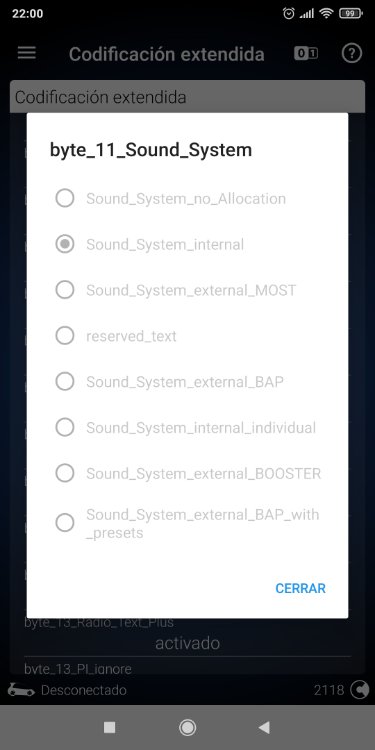The height and width of the screenshot is (750, 375).
Task: Open the hamburger navigation menu
Action: click(x=27, y=53)
